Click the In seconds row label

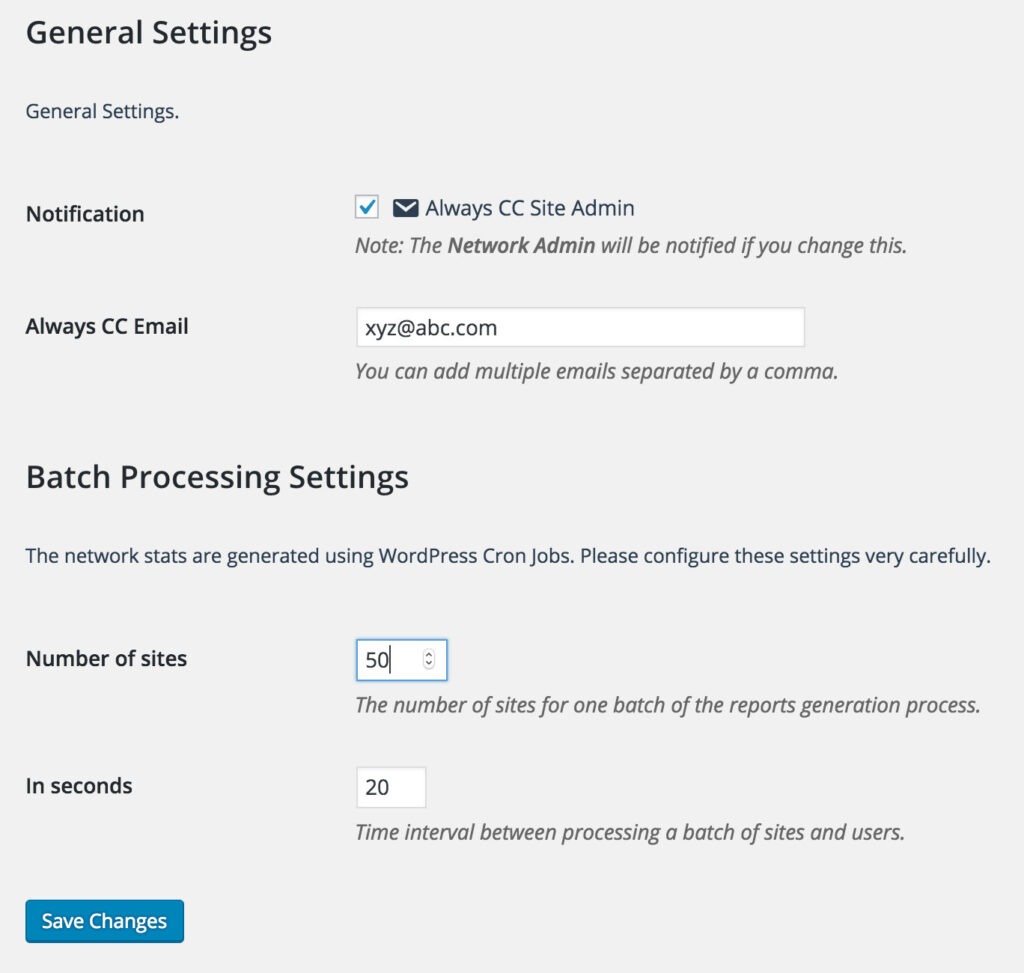click(79, 786)
